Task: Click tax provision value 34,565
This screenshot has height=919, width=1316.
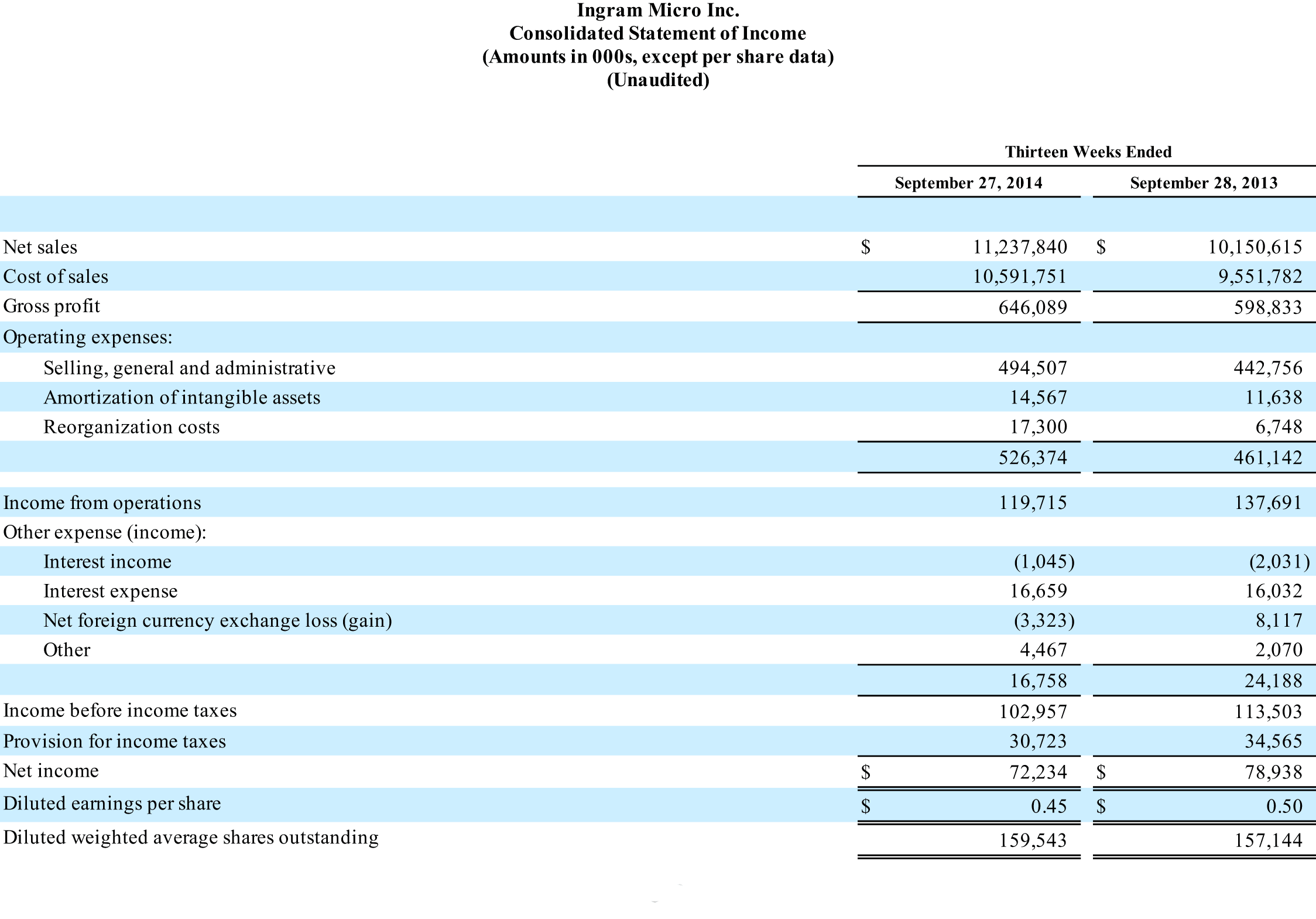Action: pos(1274,741)
